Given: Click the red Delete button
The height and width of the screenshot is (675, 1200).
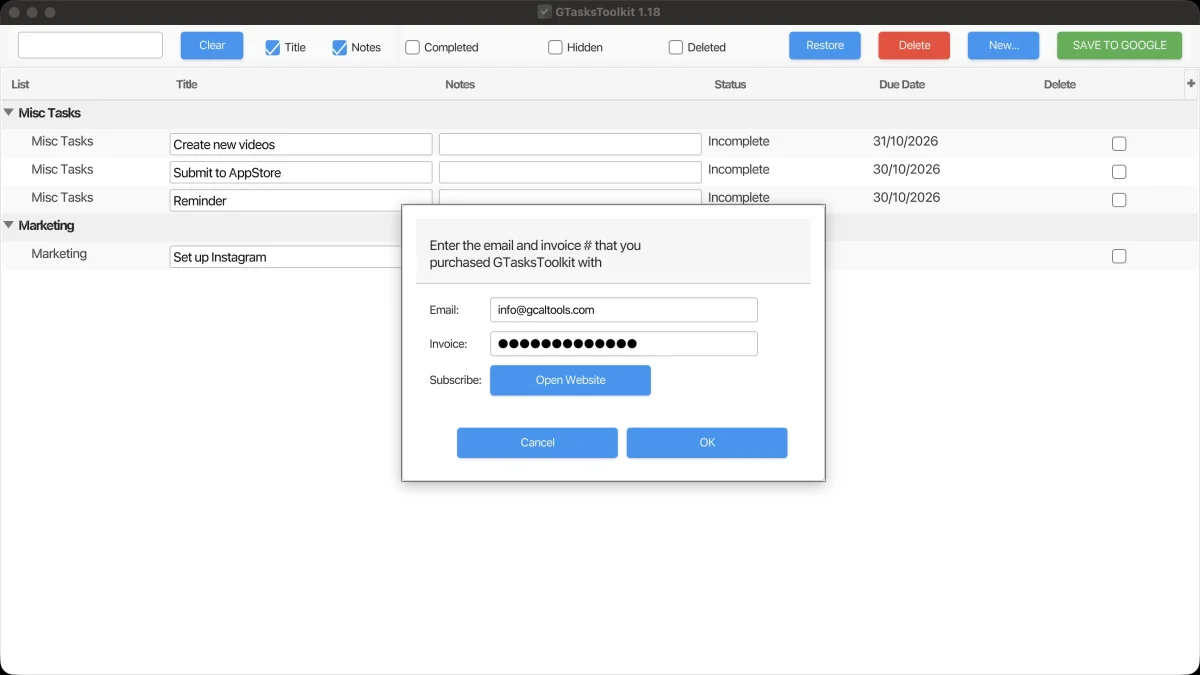Looking at the screenshot, I should pyautogui.click(x=914, y=46).
